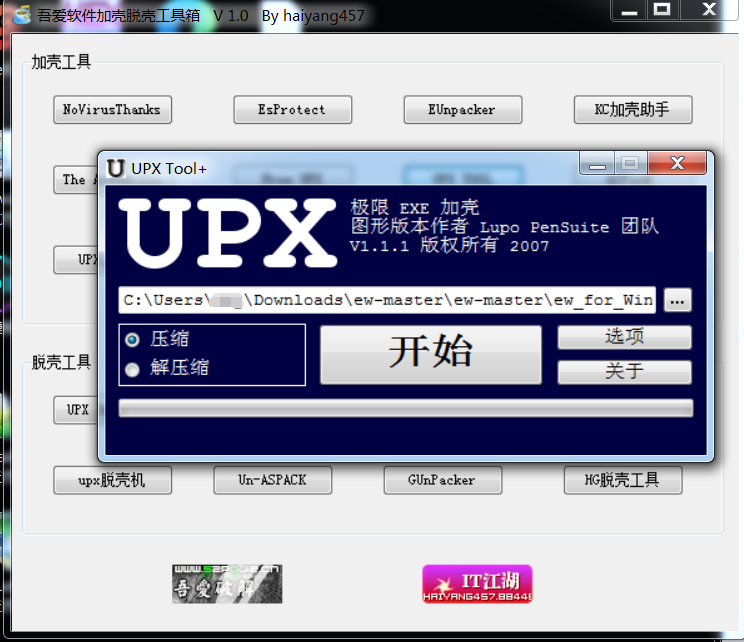Close the 吾爱软件加壳脱壳工具箱 main window

(709, 10)
